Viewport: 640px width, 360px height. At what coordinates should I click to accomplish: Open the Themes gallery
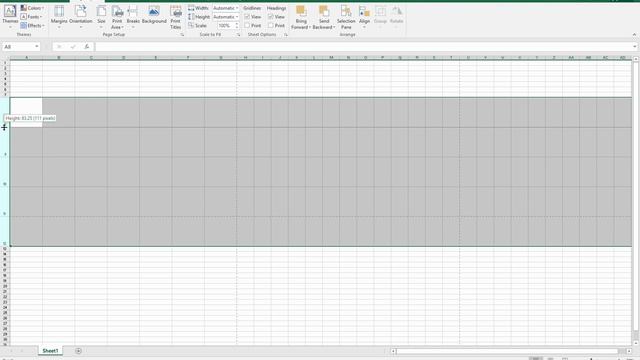click(x=10, y=16)
